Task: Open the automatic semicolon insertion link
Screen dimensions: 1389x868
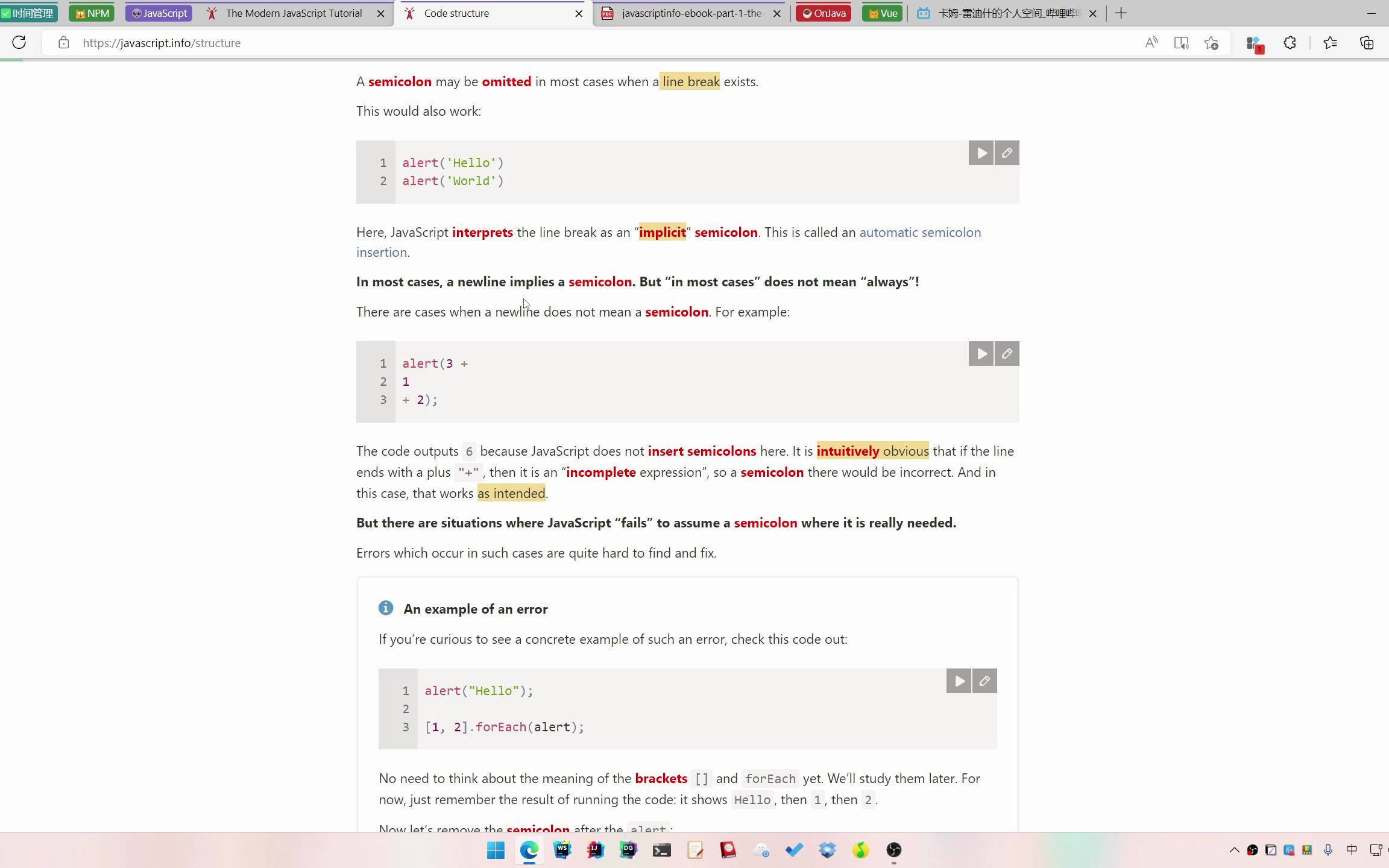Action: pos(919,232)
